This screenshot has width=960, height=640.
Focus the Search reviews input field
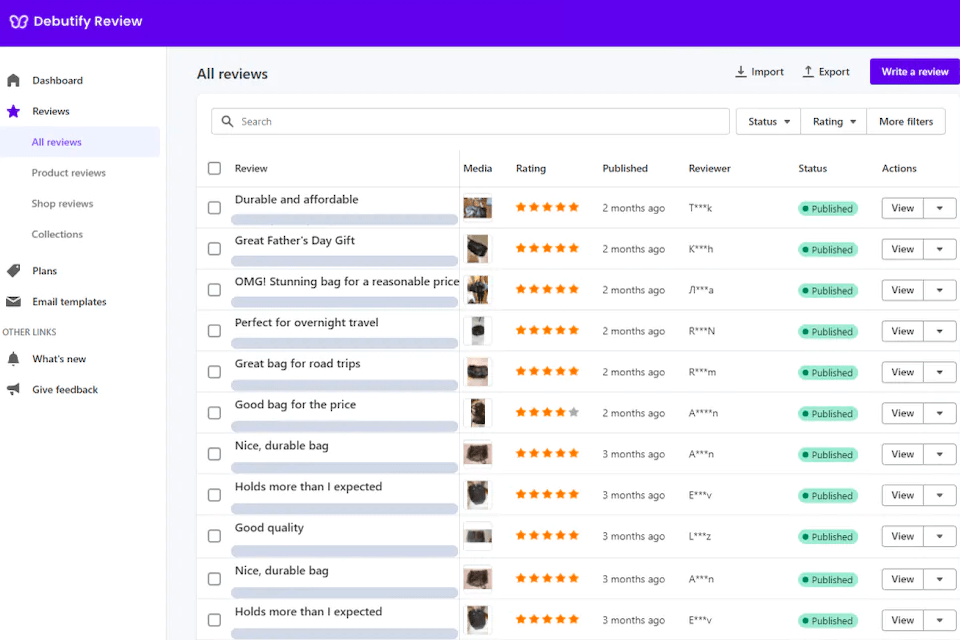(x=470, y=121)
